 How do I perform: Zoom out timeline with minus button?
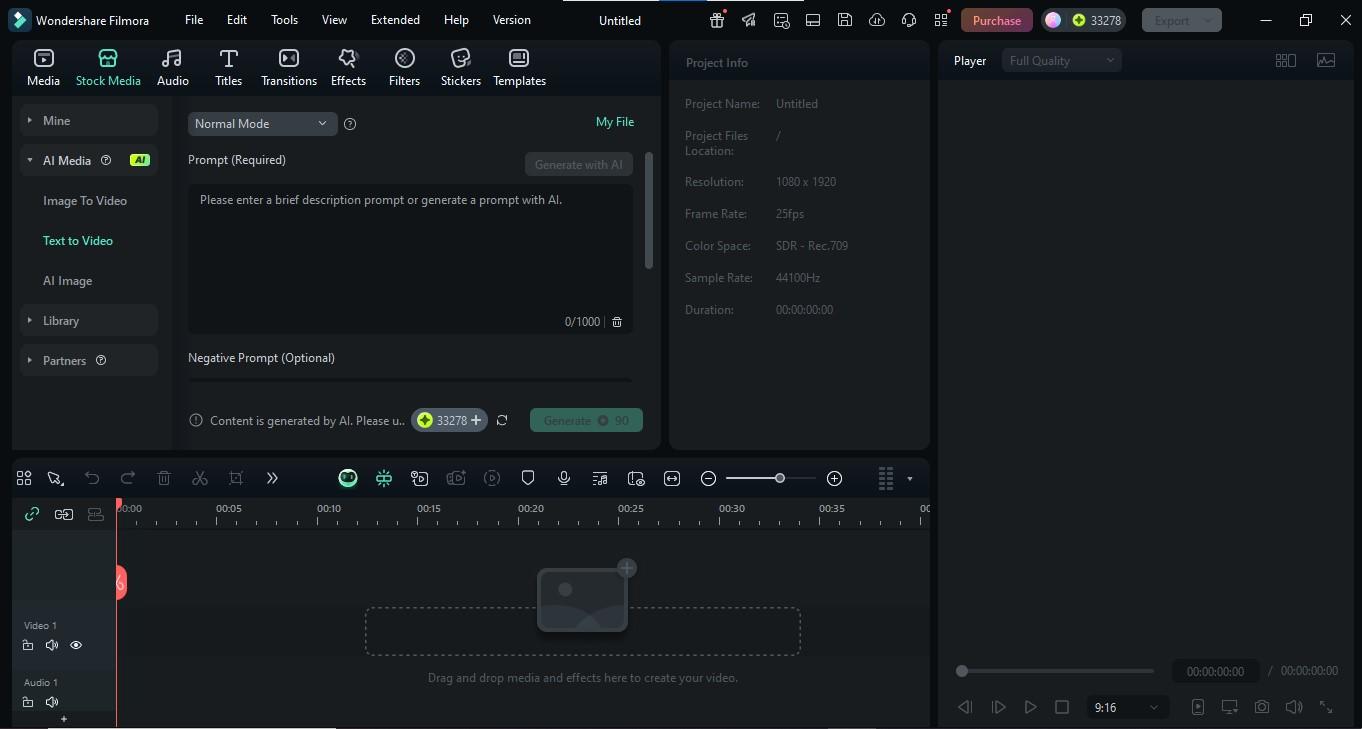[x=708, y=478]
